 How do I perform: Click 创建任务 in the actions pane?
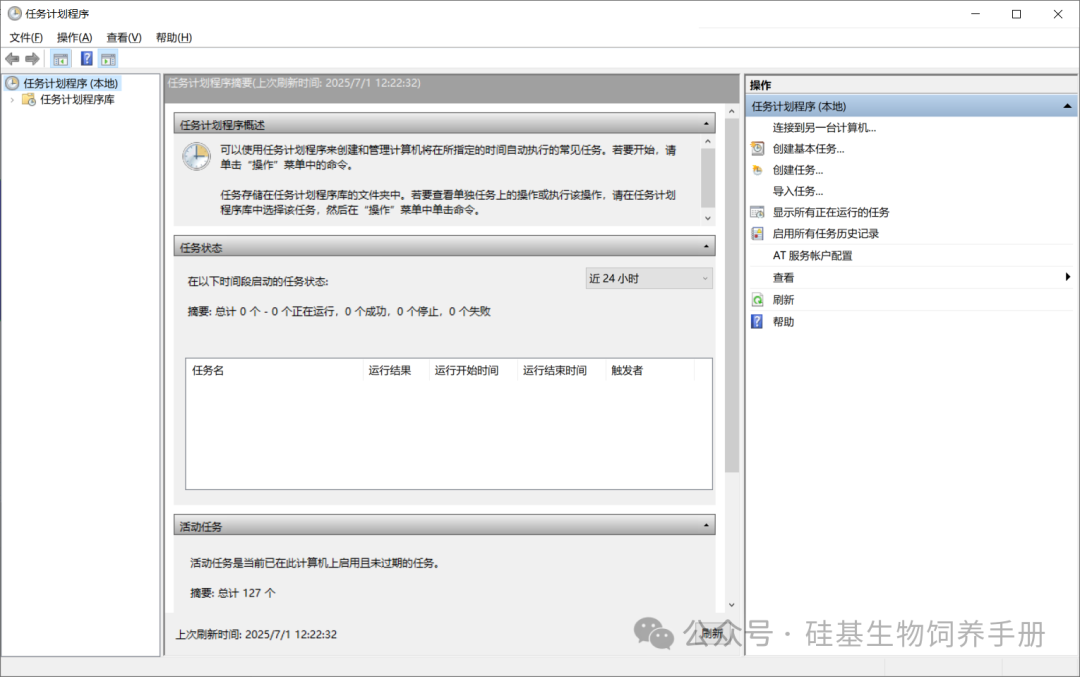[x=797, y=170]
